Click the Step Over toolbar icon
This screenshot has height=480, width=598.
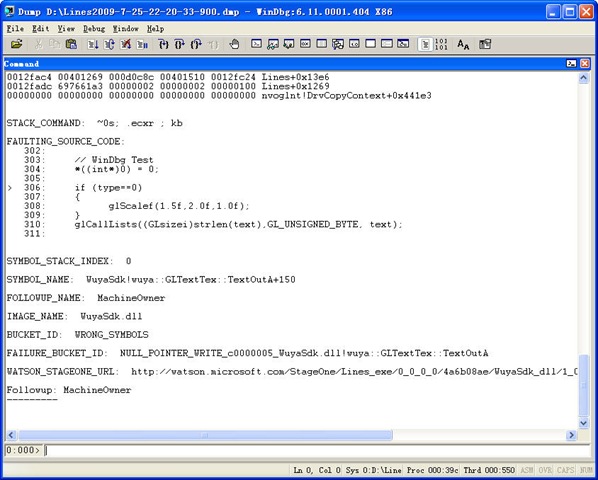tap(180, 44)
